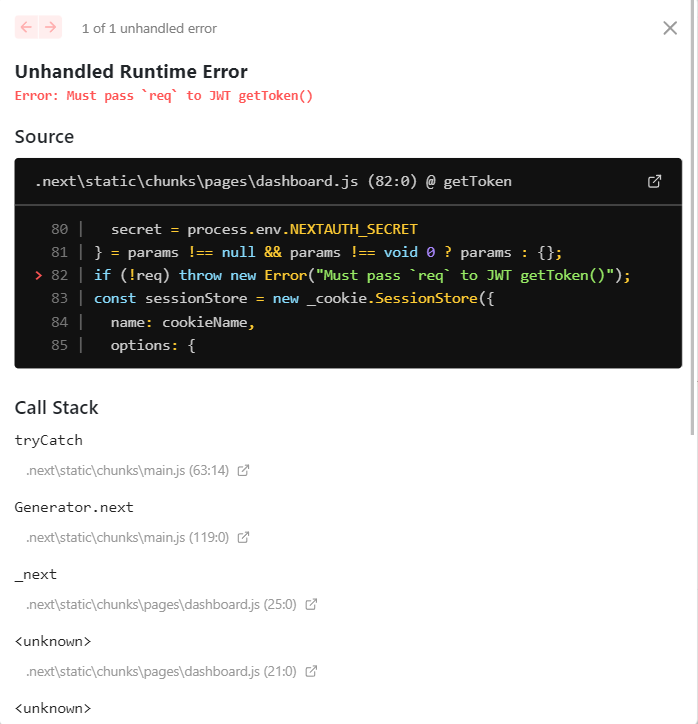Click the _next call stack entry

click(36, 575)
